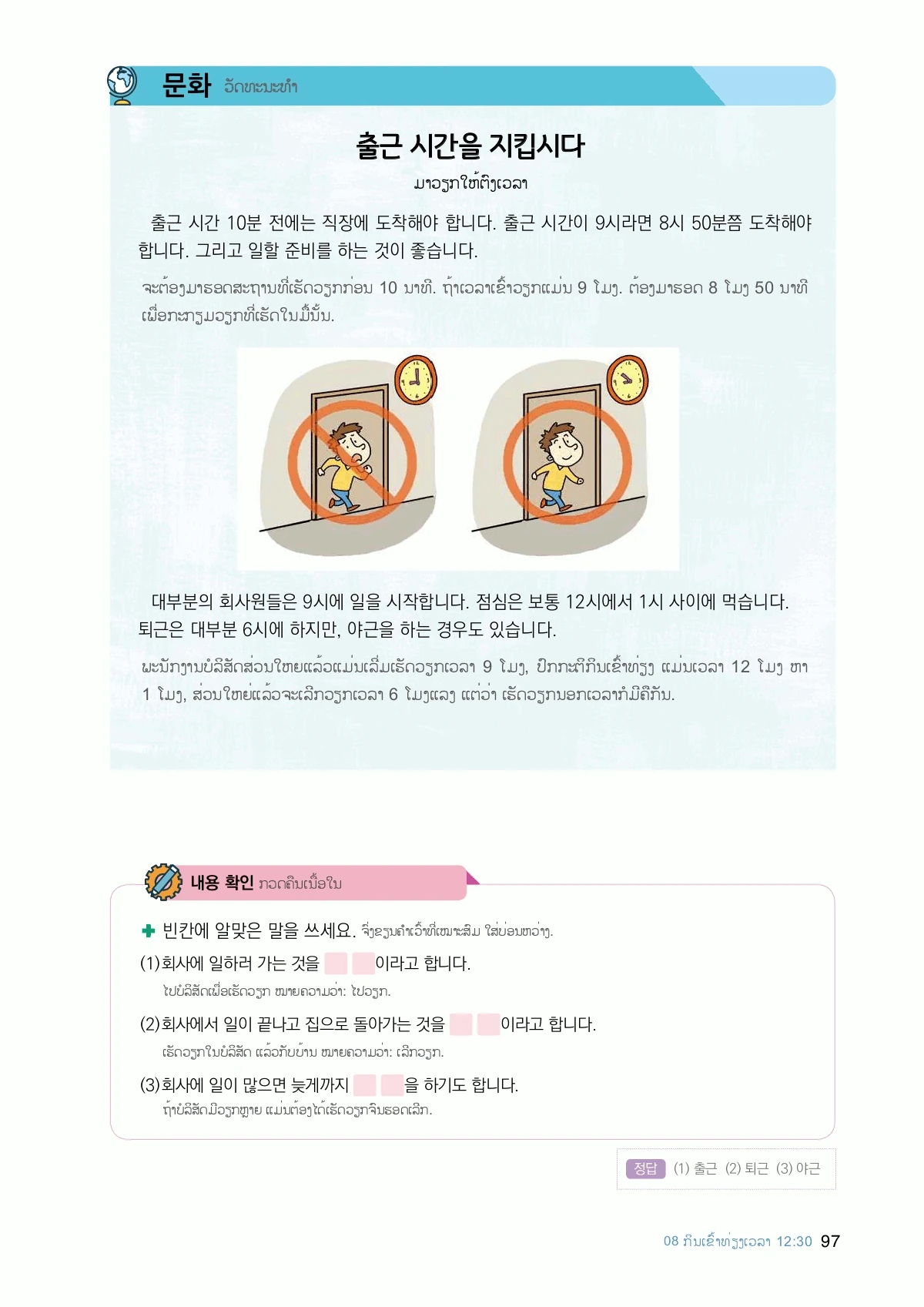Select first pink blank box in question (2)

pos(461,1024)
